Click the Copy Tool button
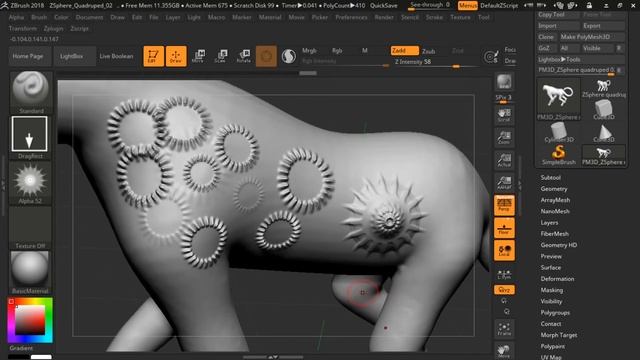Screen dimensions: 640x360 558,14
